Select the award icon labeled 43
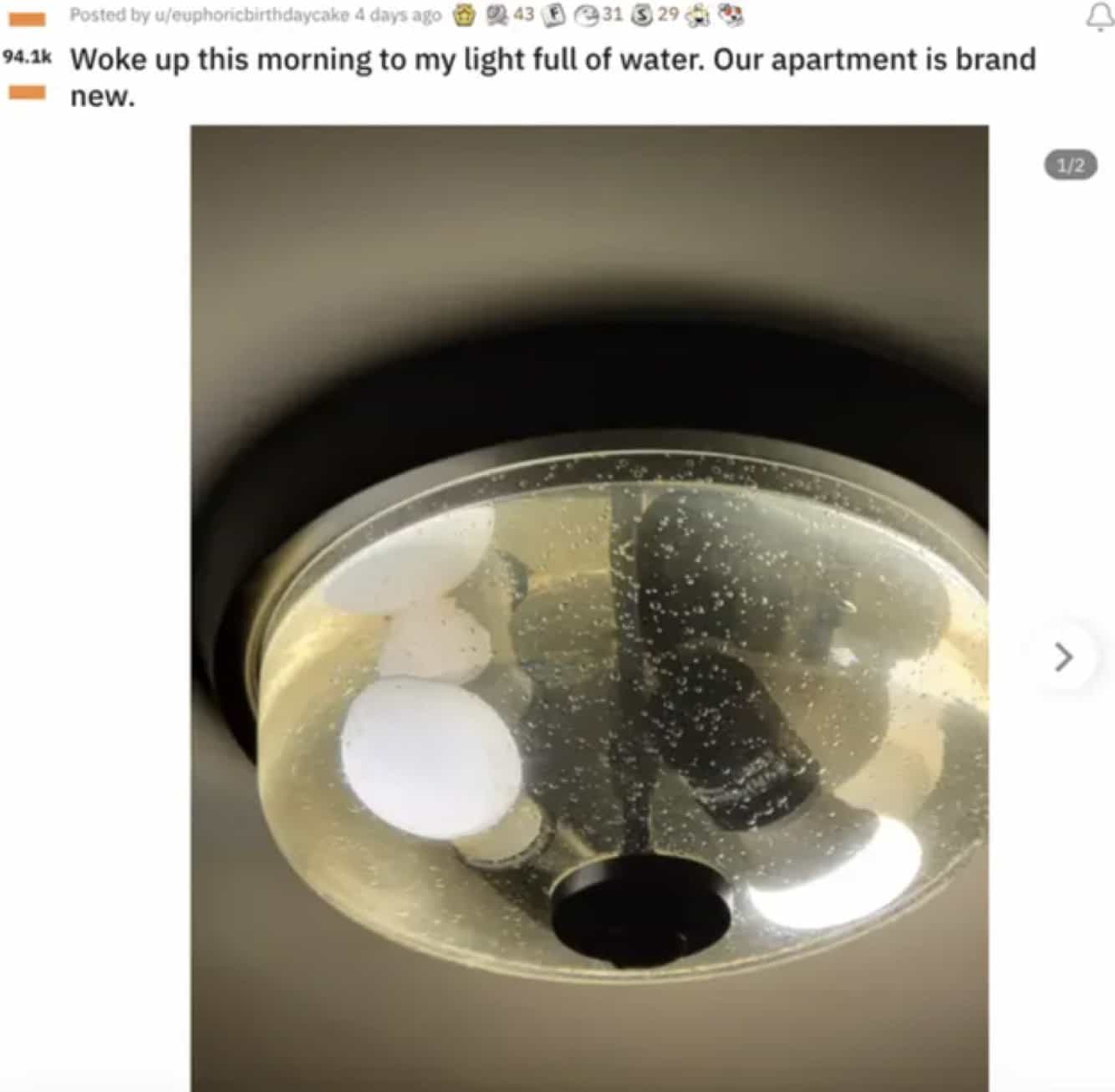 tap(498, 16)
